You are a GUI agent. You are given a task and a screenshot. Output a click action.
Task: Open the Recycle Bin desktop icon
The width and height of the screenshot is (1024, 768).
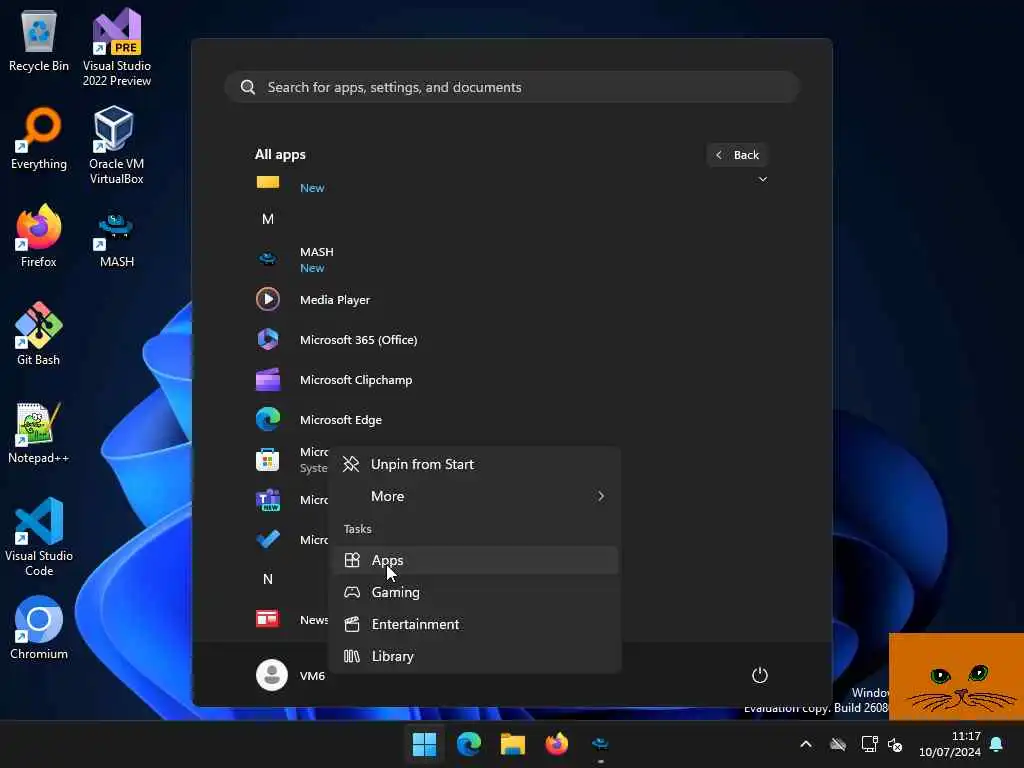[x=39, y=40]
